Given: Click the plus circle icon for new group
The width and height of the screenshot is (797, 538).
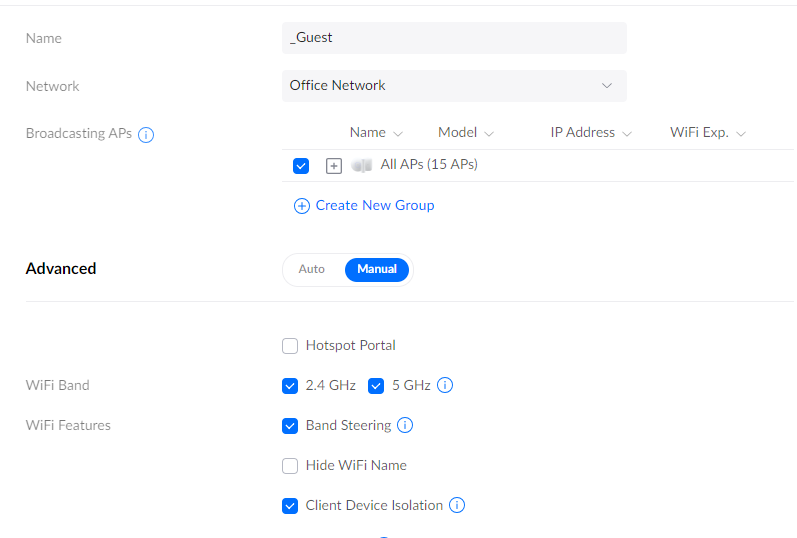Looking at the screenshot, I should 301,205.
